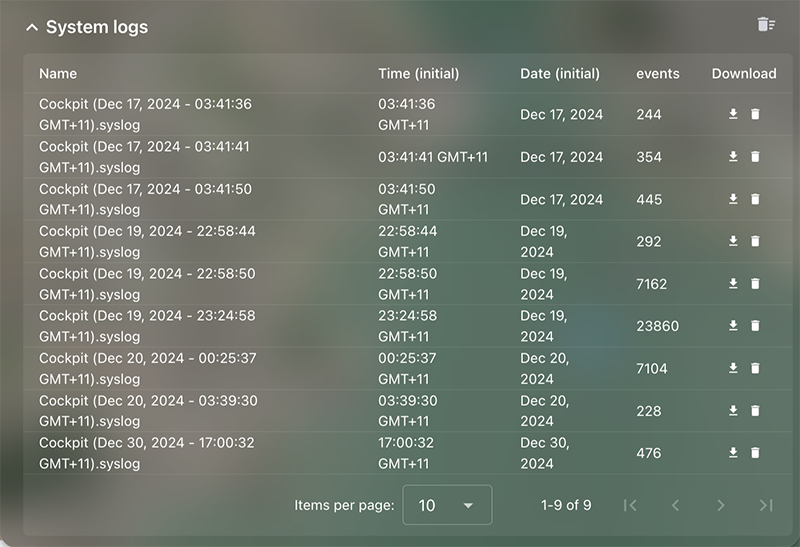Screen dimensions: 800x547
Task: Delete the Dec 30 17:00:32 syslog
Action: click(x=755, y=453)
